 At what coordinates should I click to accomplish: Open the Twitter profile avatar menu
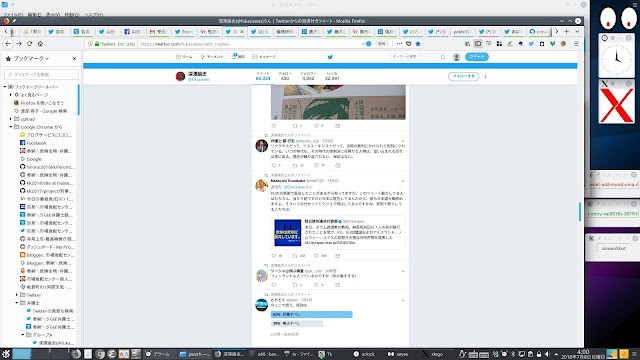[x=457, y=57]
